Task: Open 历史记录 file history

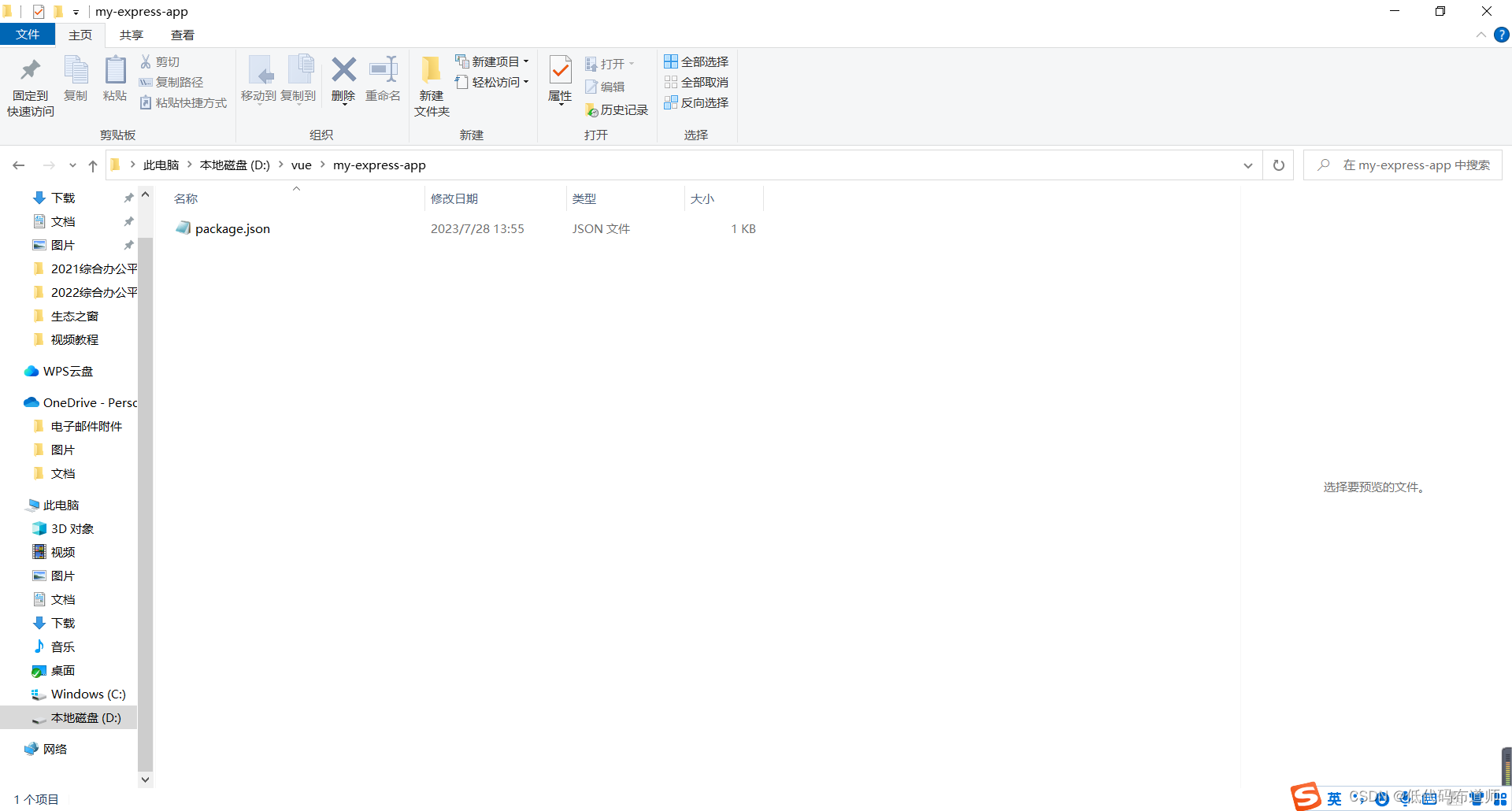Action: (x=617, y=110)
